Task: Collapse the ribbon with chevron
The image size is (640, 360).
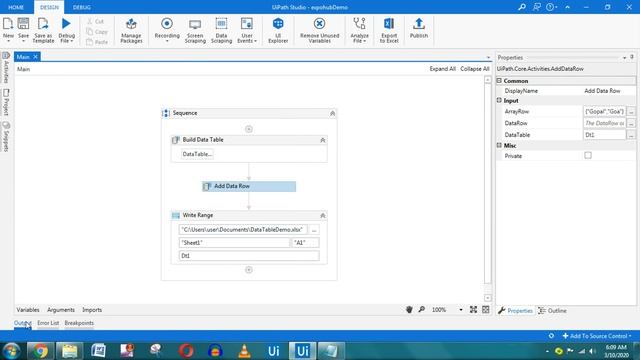Action: 567,7
